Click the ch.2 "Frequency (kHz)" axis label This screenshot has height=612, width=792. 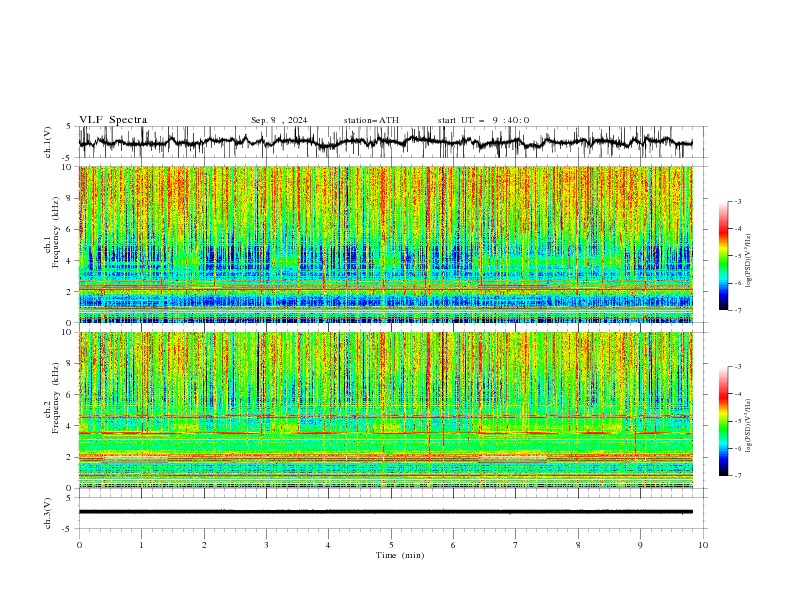coord(55,397)
